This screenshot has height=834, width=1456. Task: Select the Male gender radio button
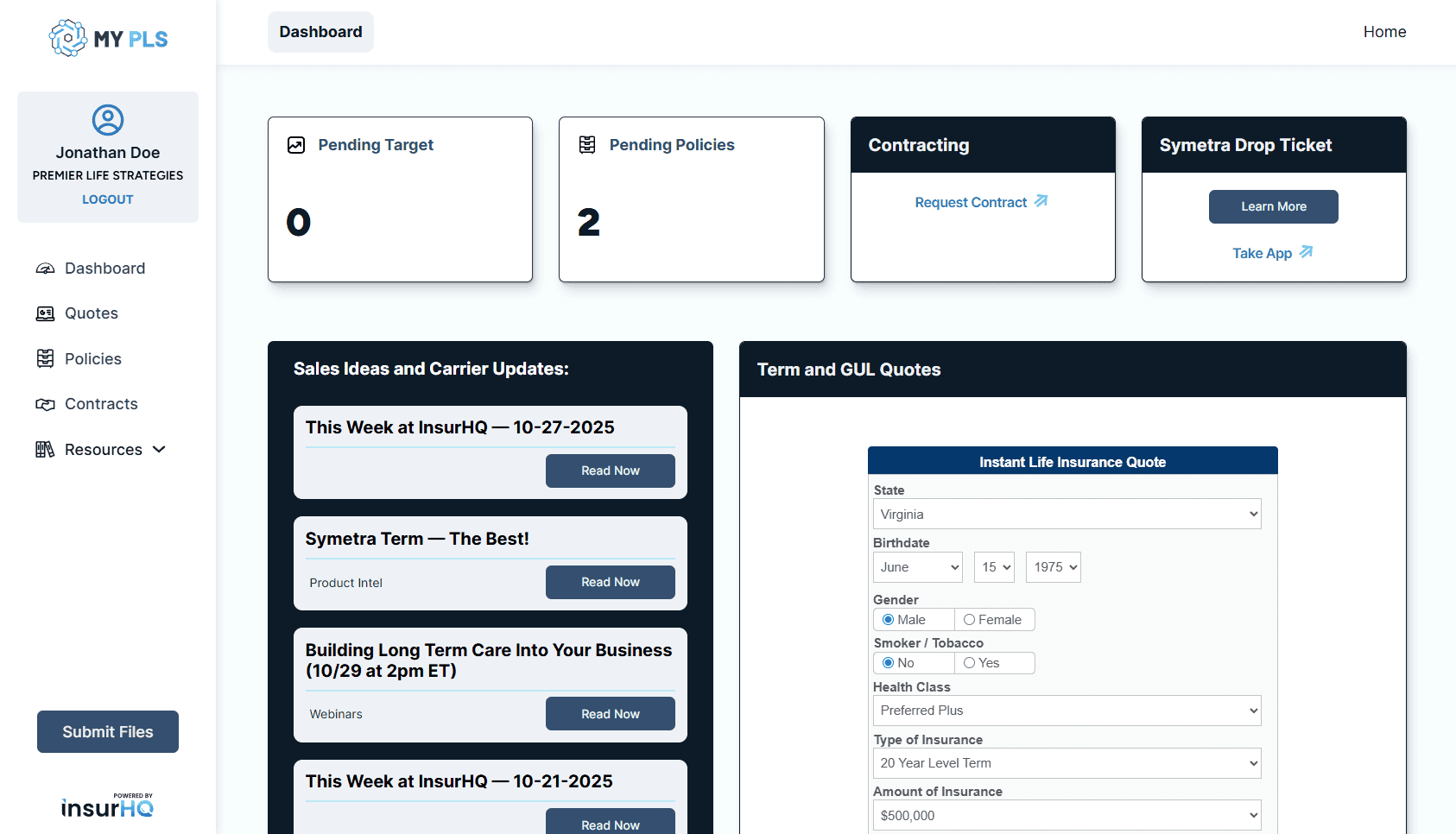888,620
